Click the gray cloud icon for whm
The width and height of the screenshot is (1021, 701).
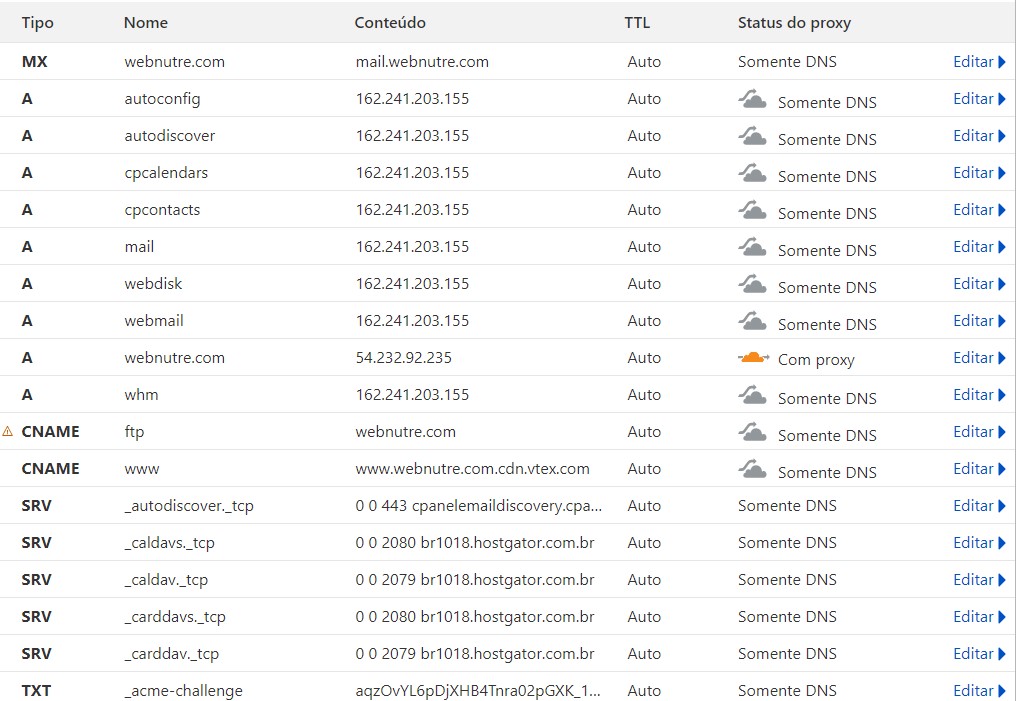(752, 394)
